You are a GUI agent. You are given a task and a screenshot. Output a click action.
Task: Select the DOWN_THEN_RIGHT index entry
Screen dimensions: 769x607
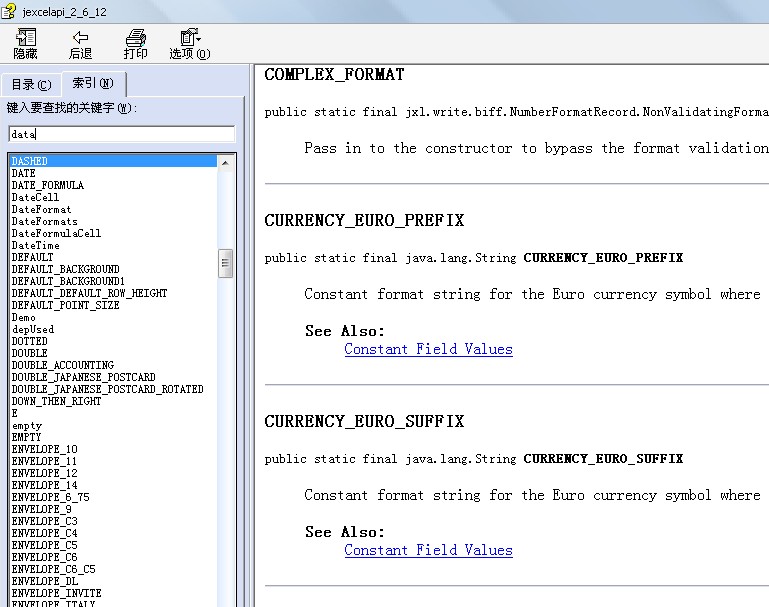pyautogui.click(x=56, y=402)
